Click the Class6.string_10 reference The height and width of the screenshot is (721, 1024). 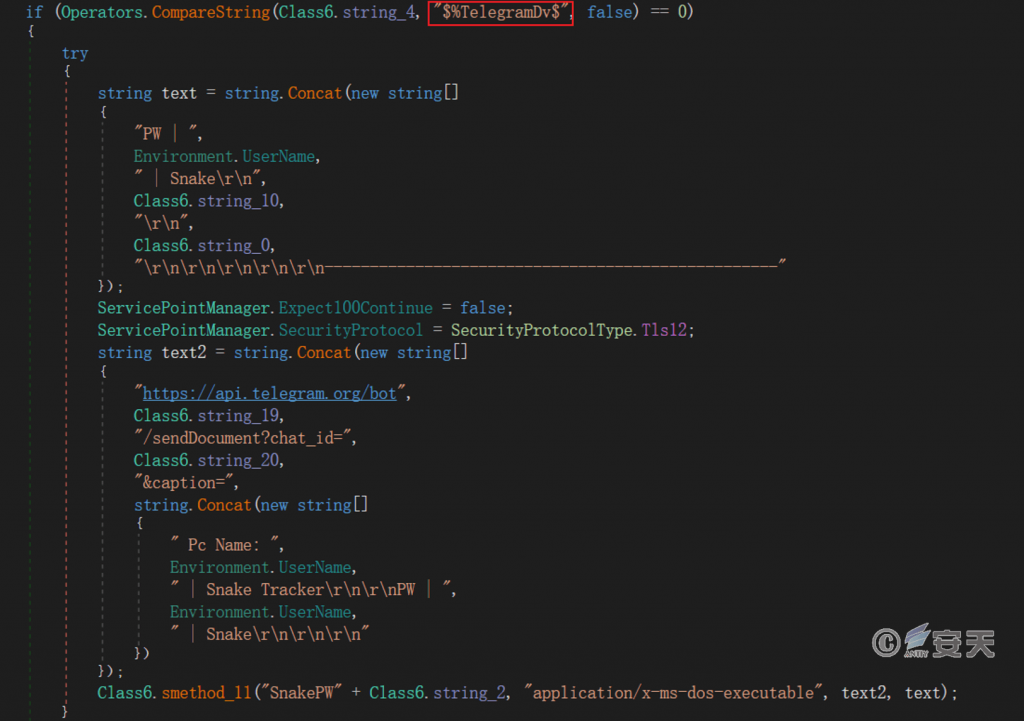coord(206,200)
